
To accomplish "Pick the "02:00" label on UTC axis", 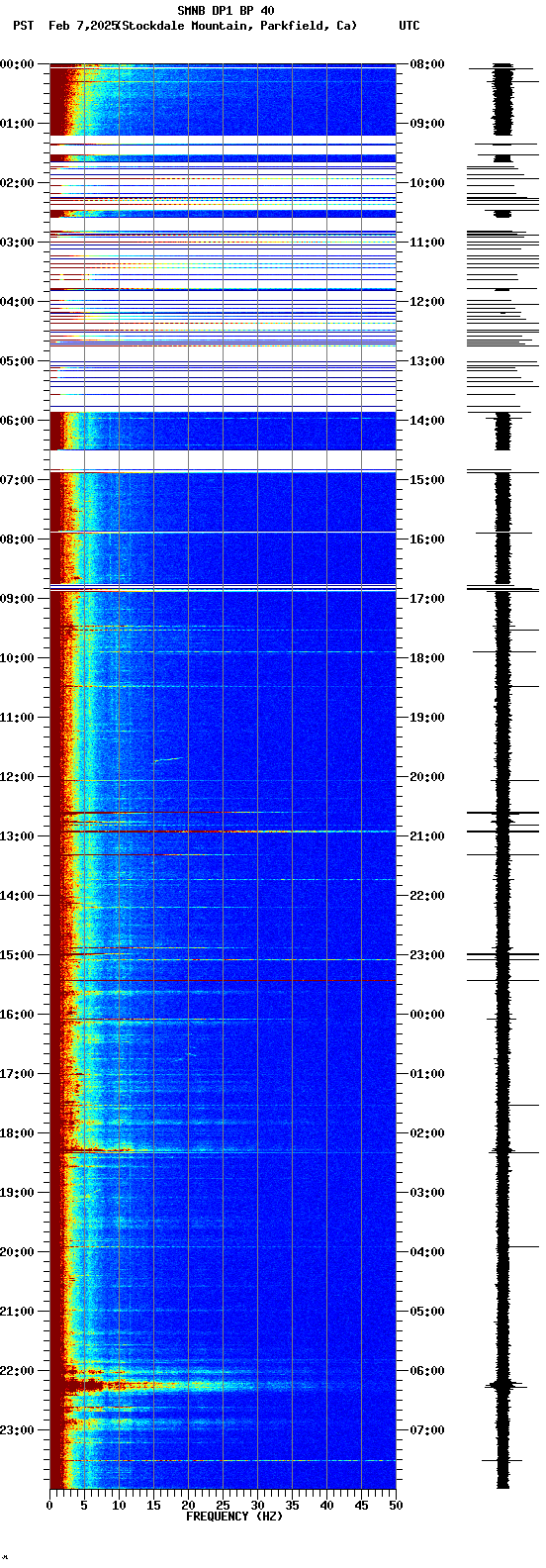I will (x=427, y=1133).
